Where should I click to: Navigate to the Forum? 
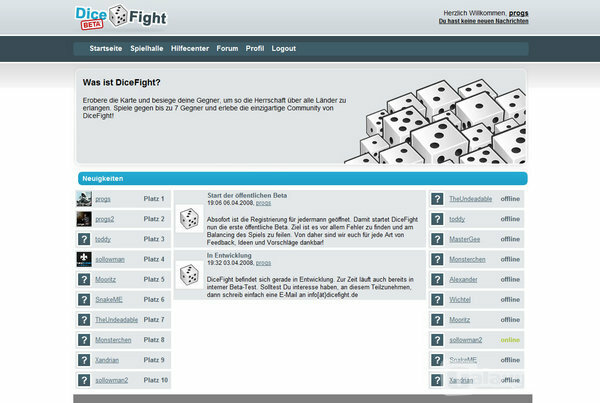click(227, 49)
